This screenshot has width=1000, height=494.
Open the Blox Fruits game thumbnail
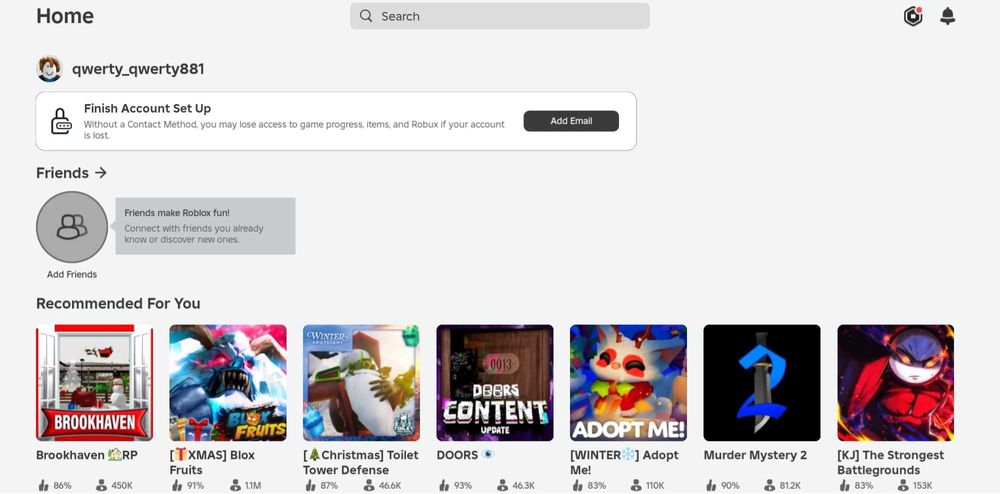228,383
